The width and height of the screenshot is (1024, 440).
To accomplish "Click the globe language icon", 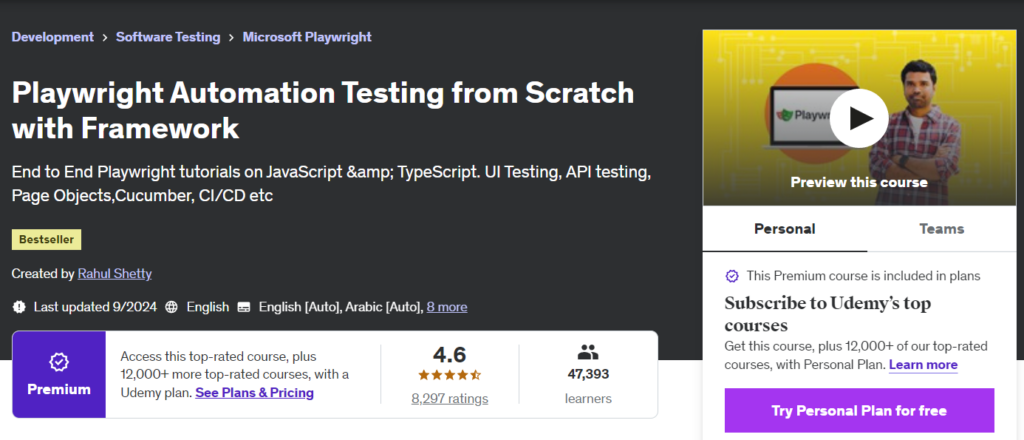I will point(171,307).
